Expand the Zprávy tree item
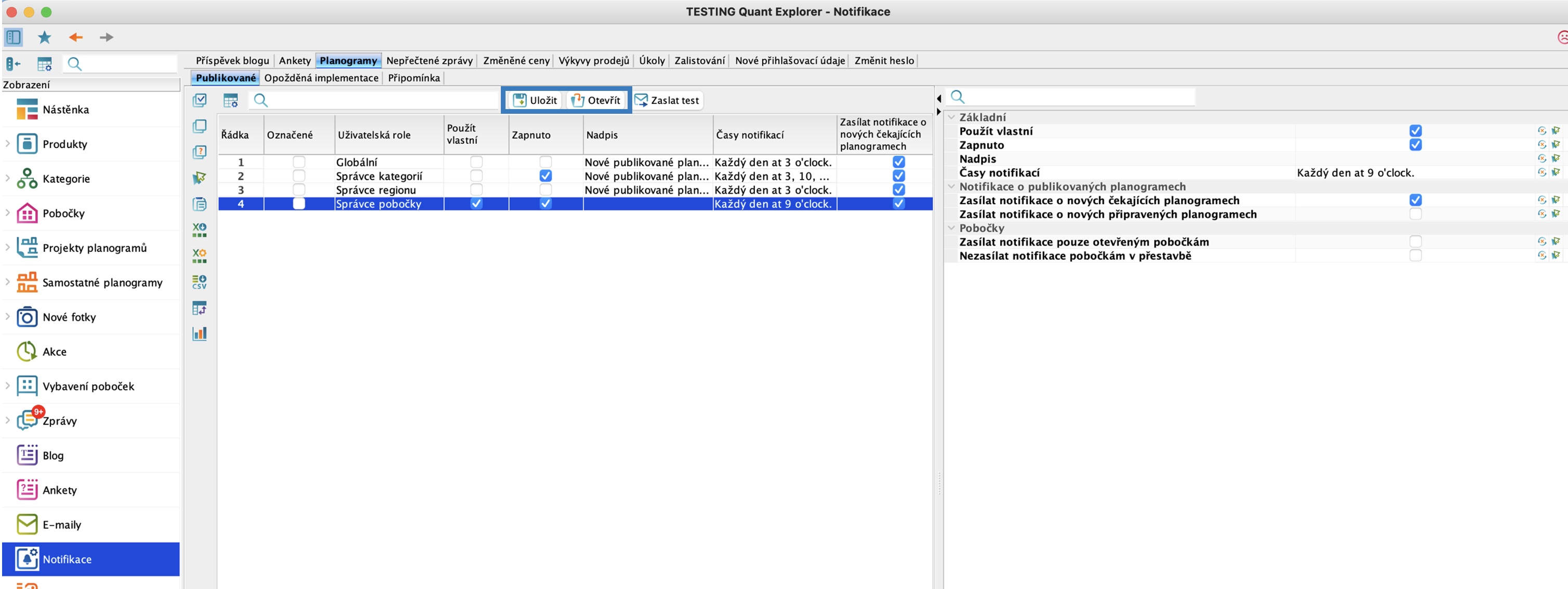Viewport: 1568px width, 589px height. click(7, 420)
